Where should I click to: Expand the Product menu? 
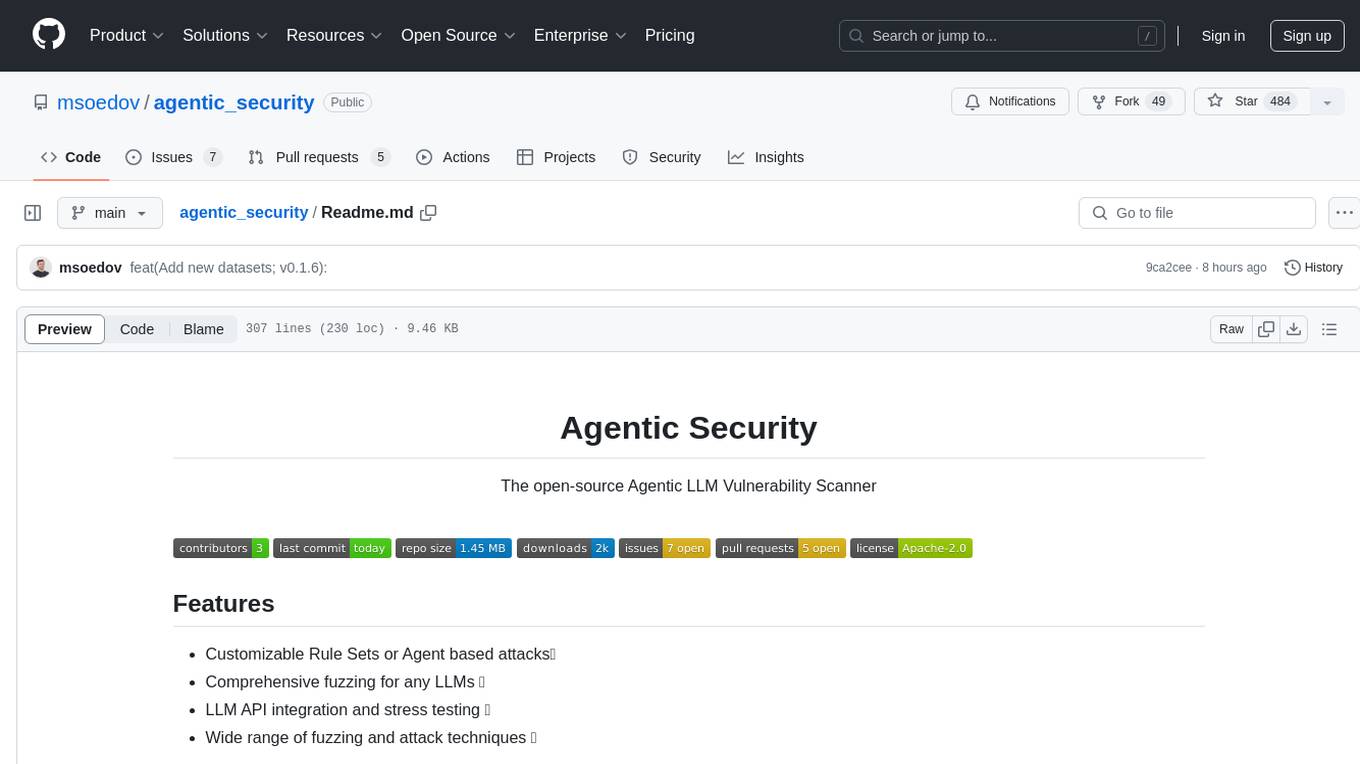[x=127, y=35]
